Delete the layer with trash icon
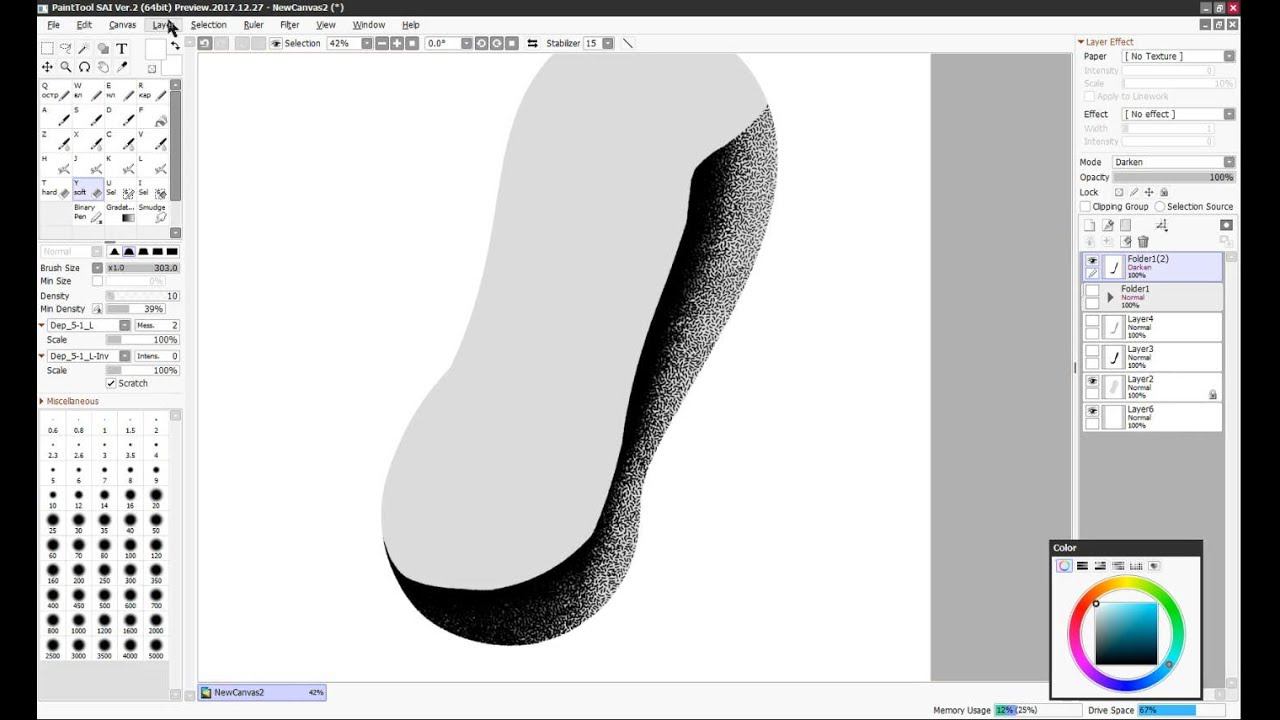This screenshot has height=720, width=1280. coord(1143,241)
